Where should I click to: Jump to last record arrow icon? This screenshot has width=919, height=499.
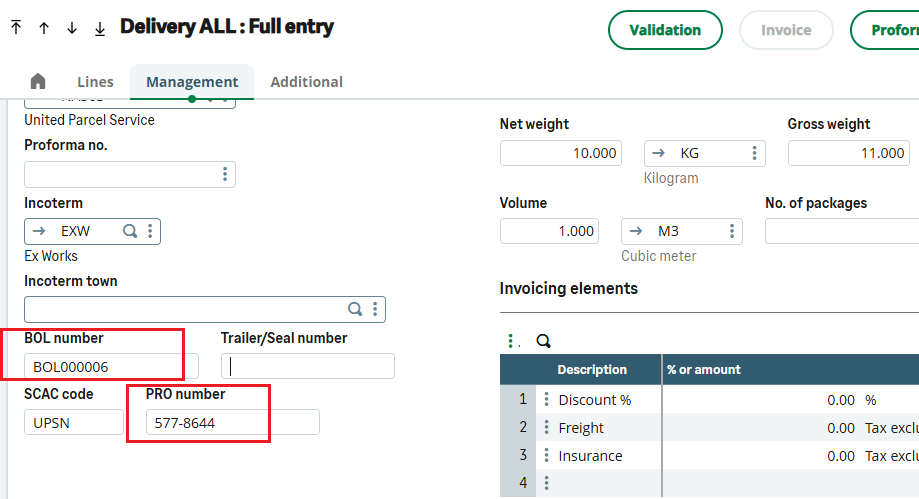tap(100, 28)
